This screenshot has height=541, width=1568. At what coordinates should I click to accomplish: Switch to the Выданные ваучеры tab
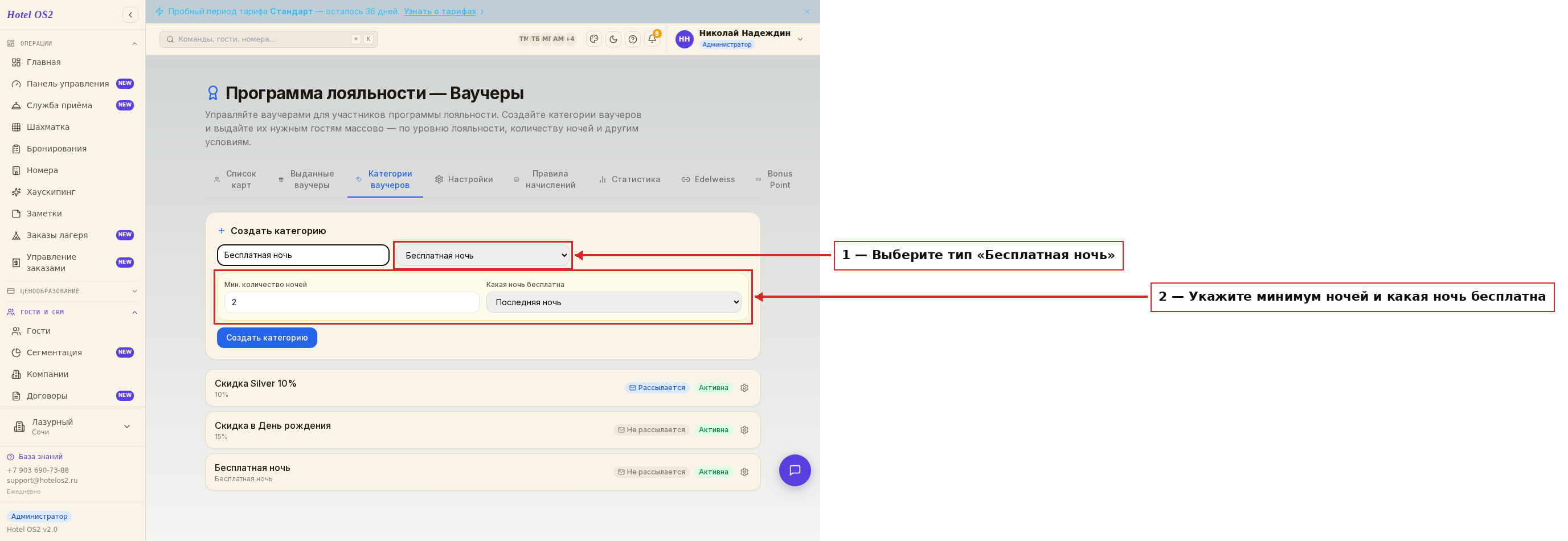pyautogui.click(x=306, y=179)
